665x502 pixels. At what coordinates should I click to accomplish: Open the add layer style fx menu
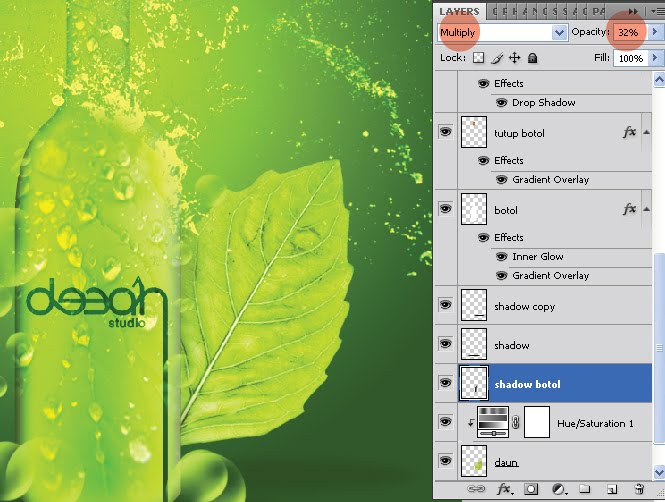504,489
